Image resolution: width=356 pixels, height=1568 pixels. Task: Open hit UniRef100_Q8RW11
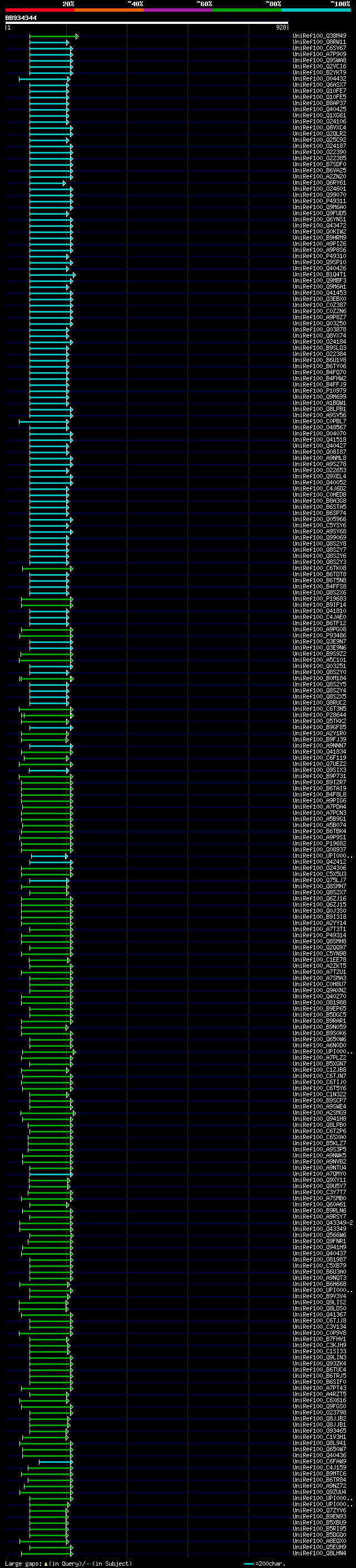(319, 42)
